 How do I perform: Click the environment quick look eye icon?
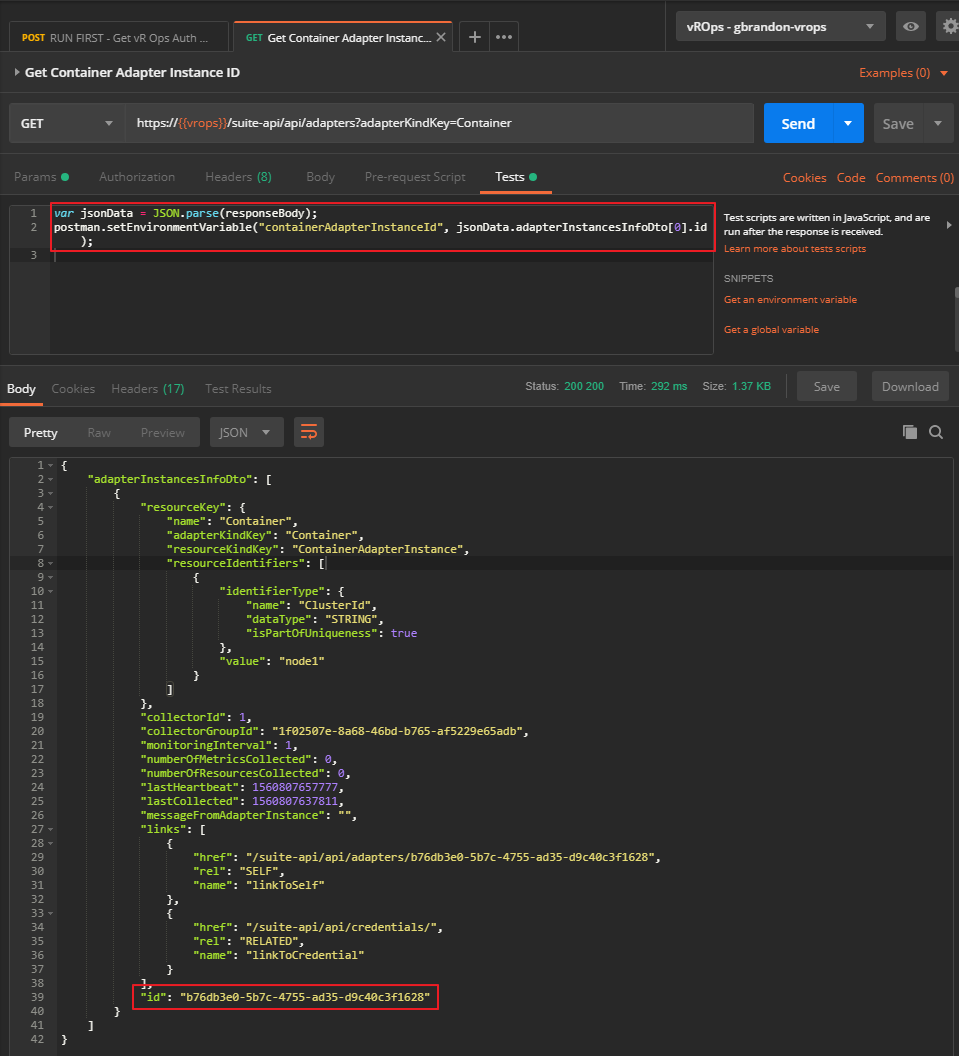910,27
